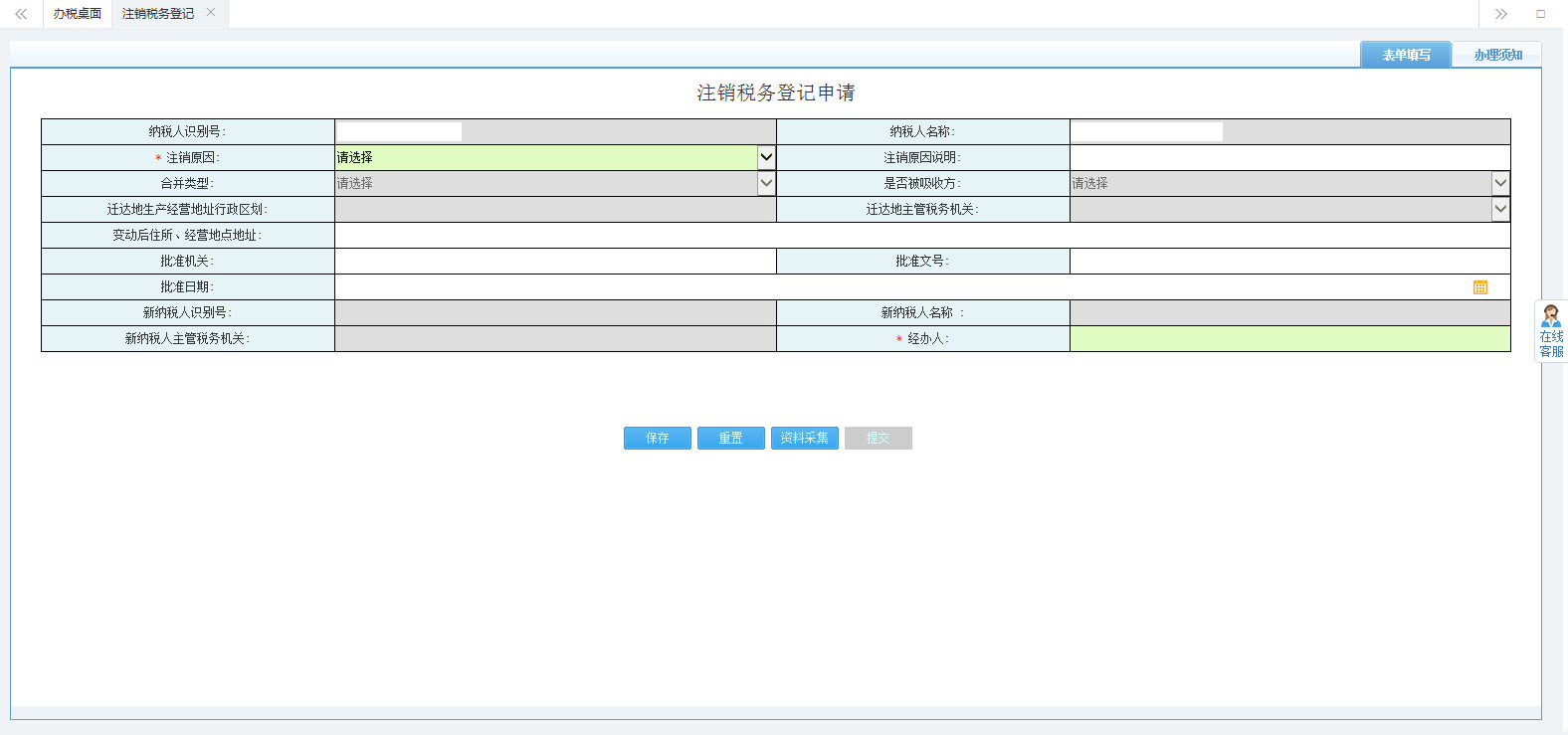Expand the 合并类型 dropdown arrow
This screenshot has width=1568, height=735.
[766, 183]
